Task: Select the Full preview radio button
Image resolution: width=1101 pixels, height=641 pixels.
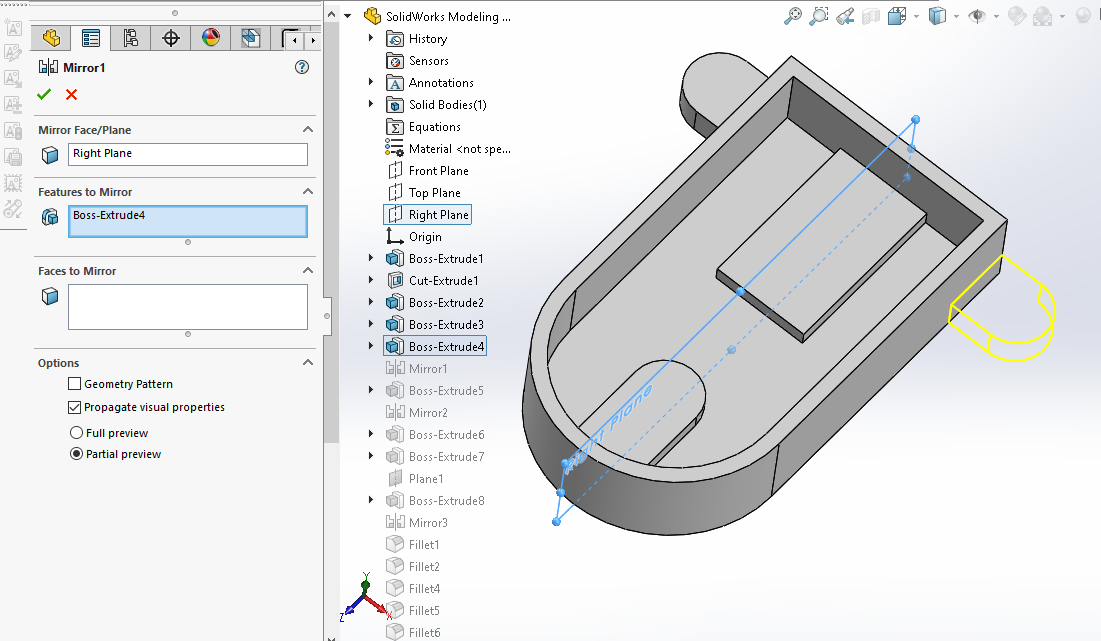Action: pos(76,433)
